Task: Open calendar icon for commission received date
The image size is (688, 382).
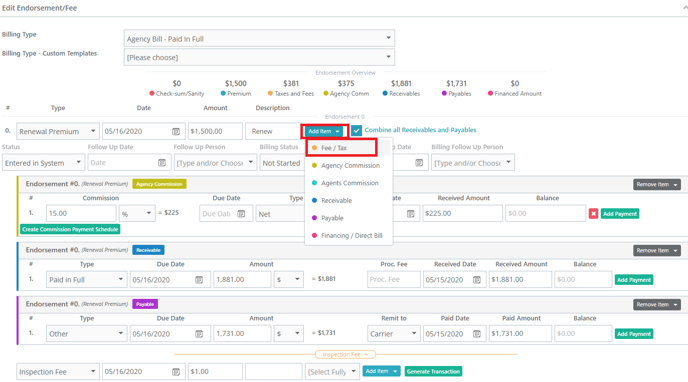Action: (x=410, y=214)
